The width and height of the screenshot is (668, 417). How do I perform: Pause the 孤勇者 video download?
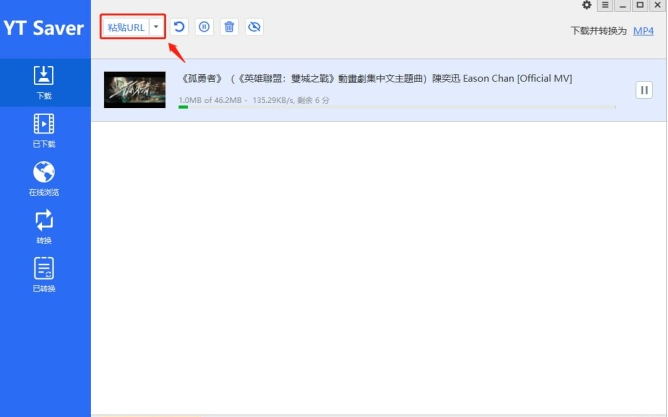[x=644, y=90]
